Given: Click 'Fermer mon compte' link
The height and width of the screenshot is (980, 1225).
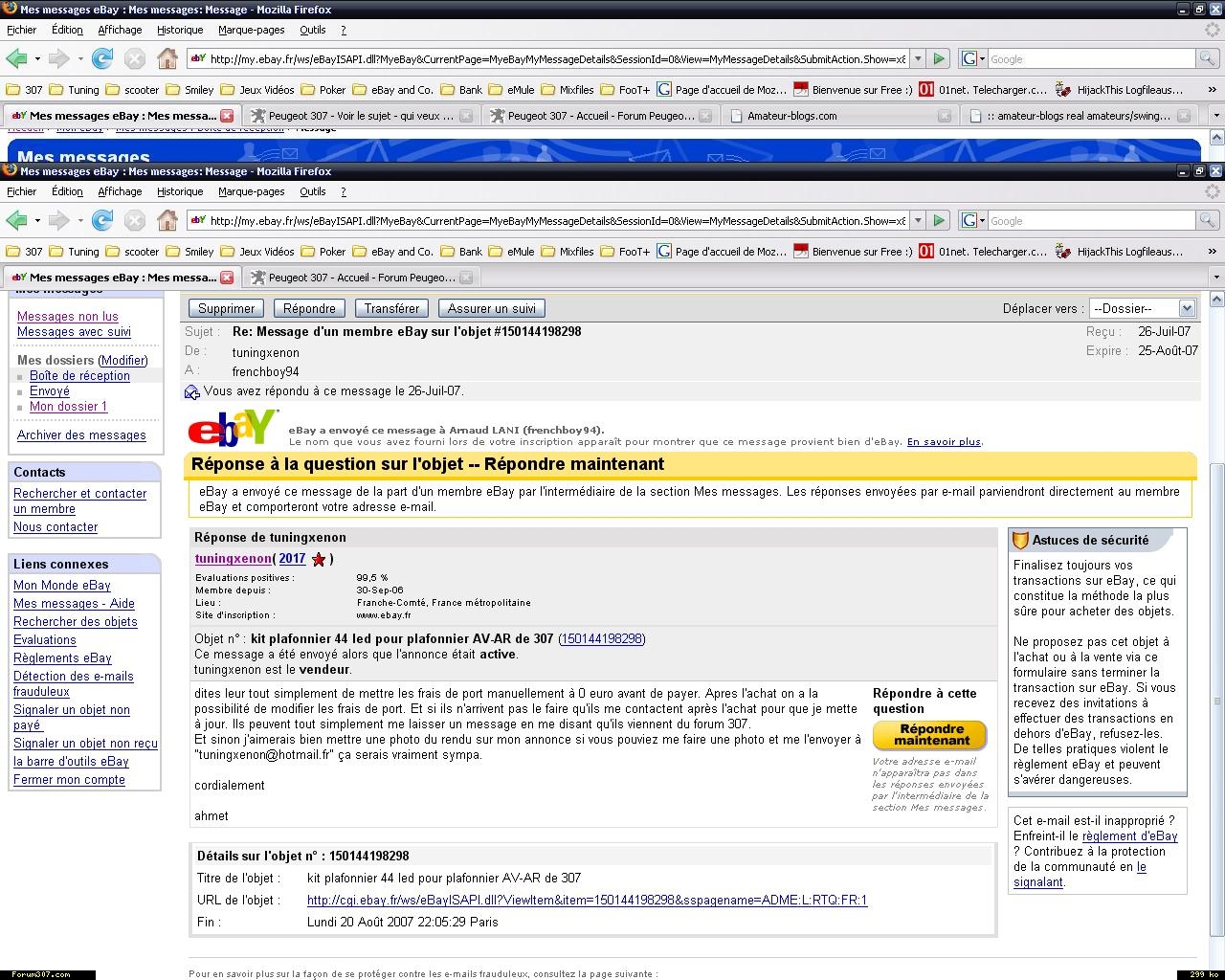Looking at the screenshot, I should (69, 779).
